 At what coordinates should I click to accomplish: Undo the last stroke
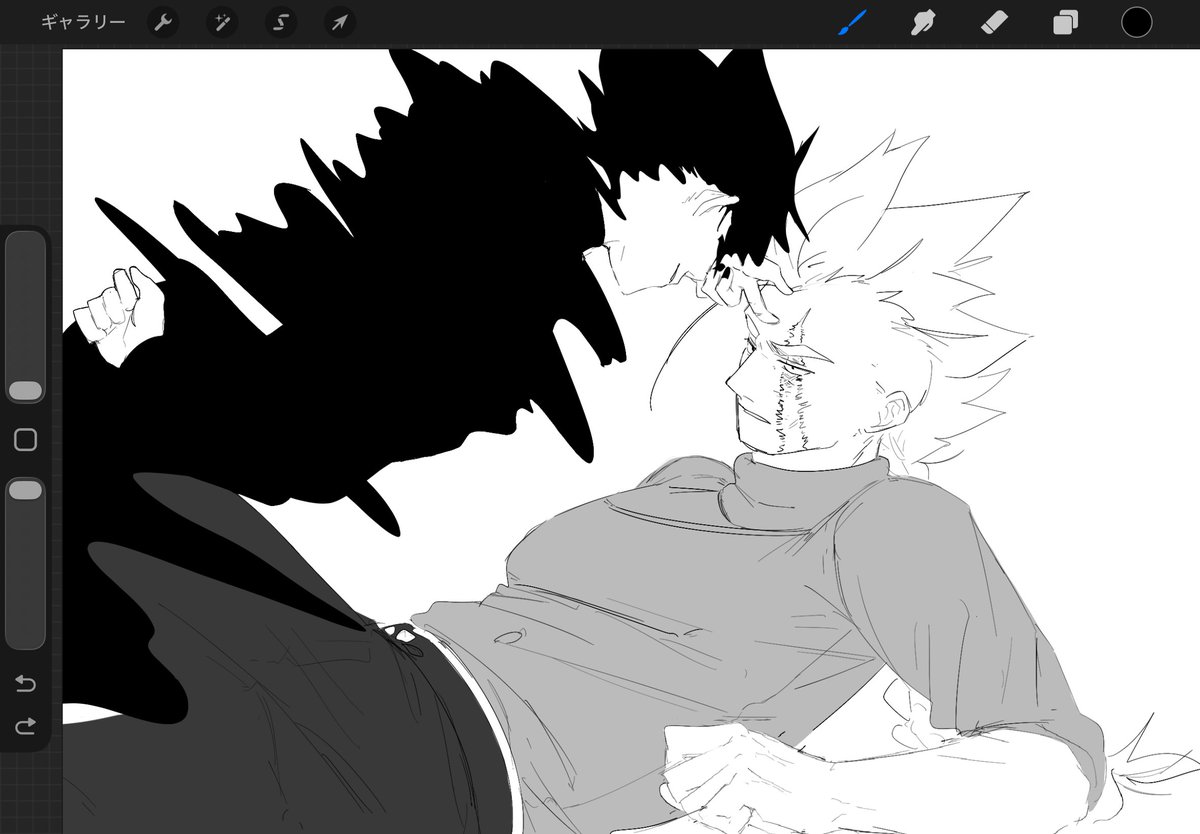[25, 684]
